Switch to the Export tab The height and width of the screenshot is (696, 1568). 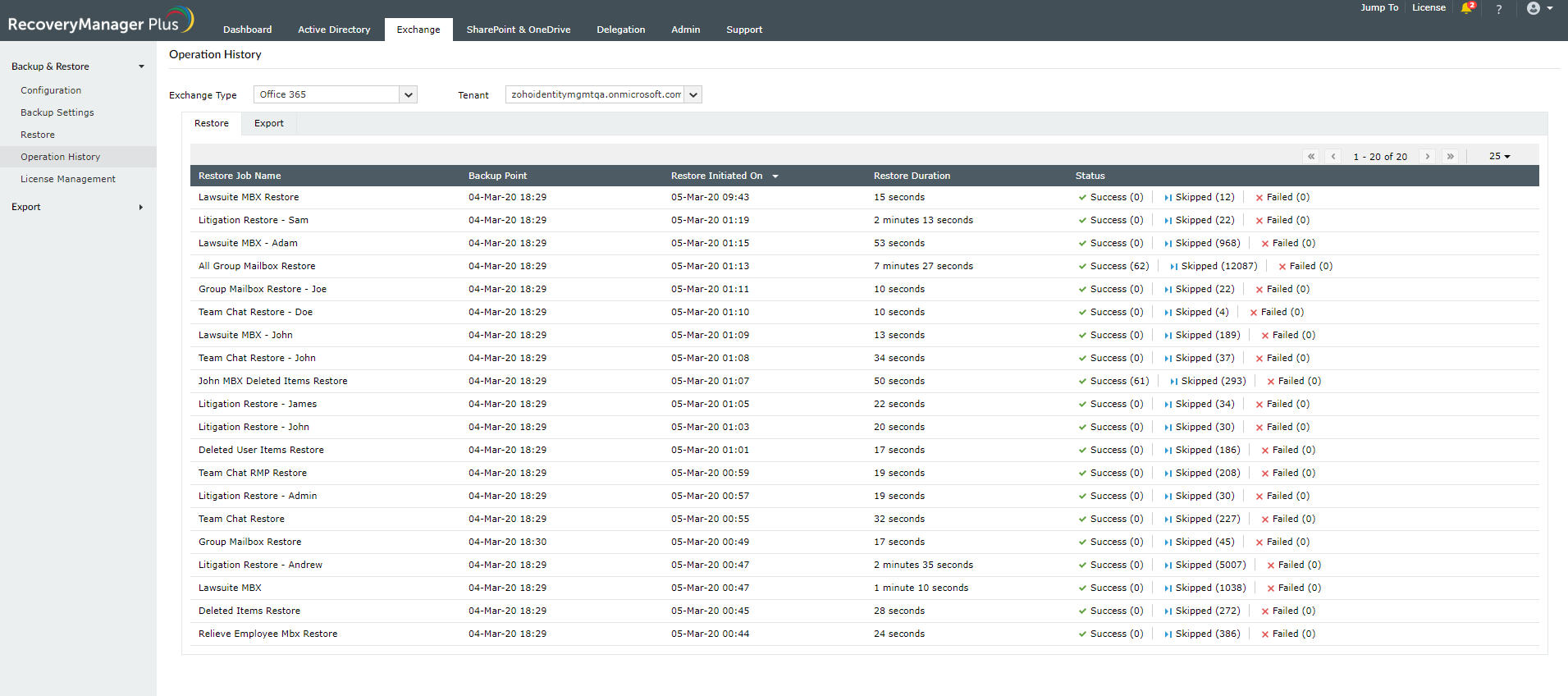click(268, 123)
